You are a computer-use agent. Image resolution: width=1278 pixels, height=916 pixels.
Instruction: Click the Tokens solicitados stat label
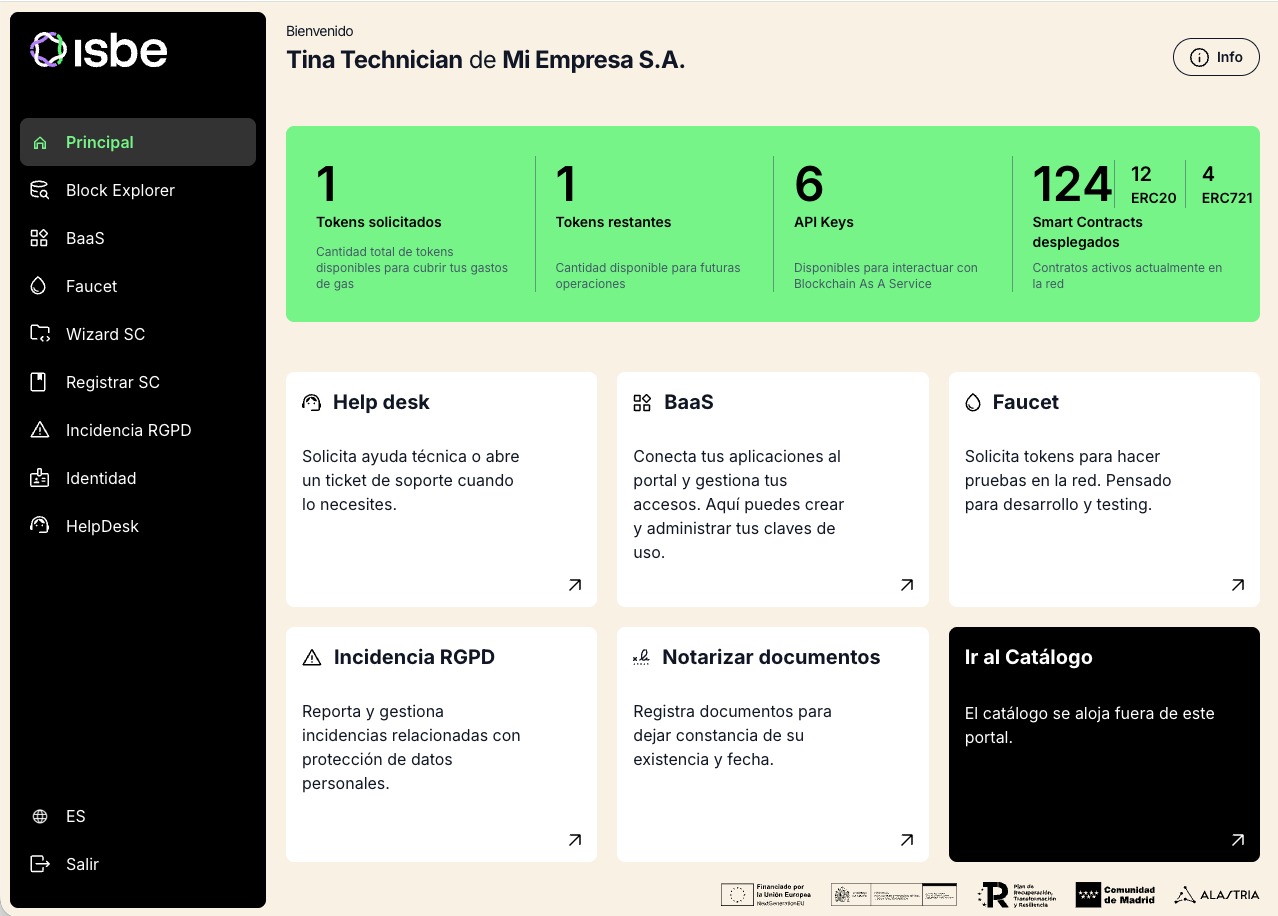pos(379,222)
